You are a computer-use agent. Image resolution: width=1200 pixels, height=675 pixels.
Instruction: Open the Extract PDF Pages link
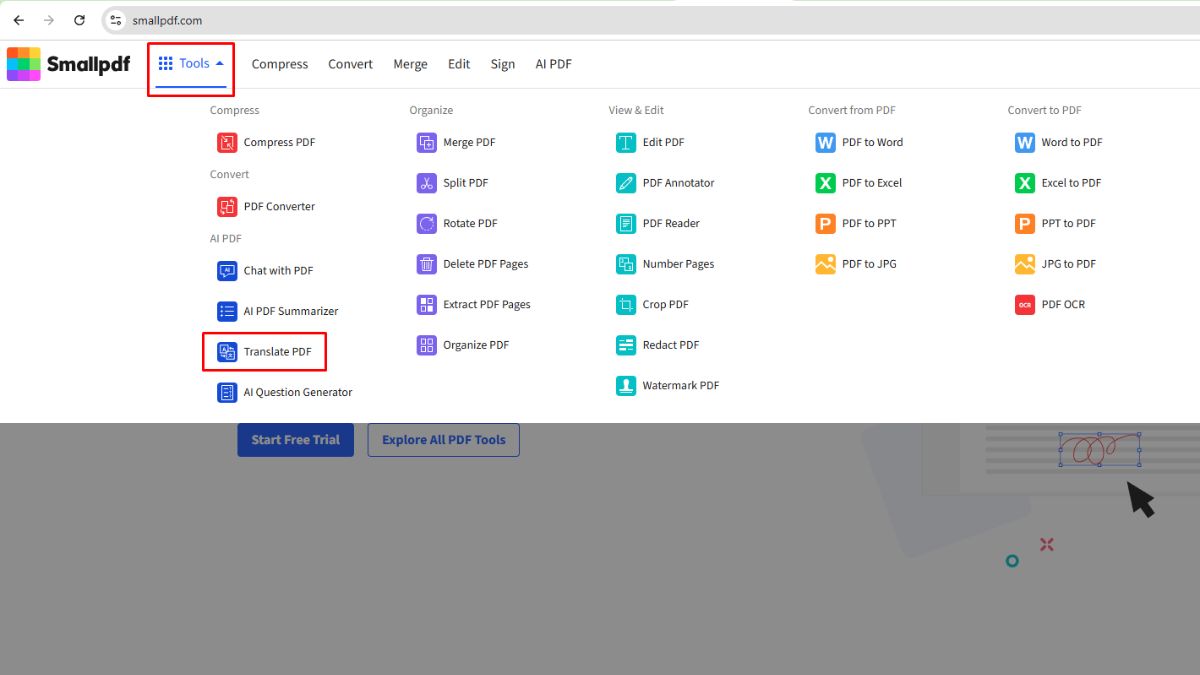(x=487, y=305)
